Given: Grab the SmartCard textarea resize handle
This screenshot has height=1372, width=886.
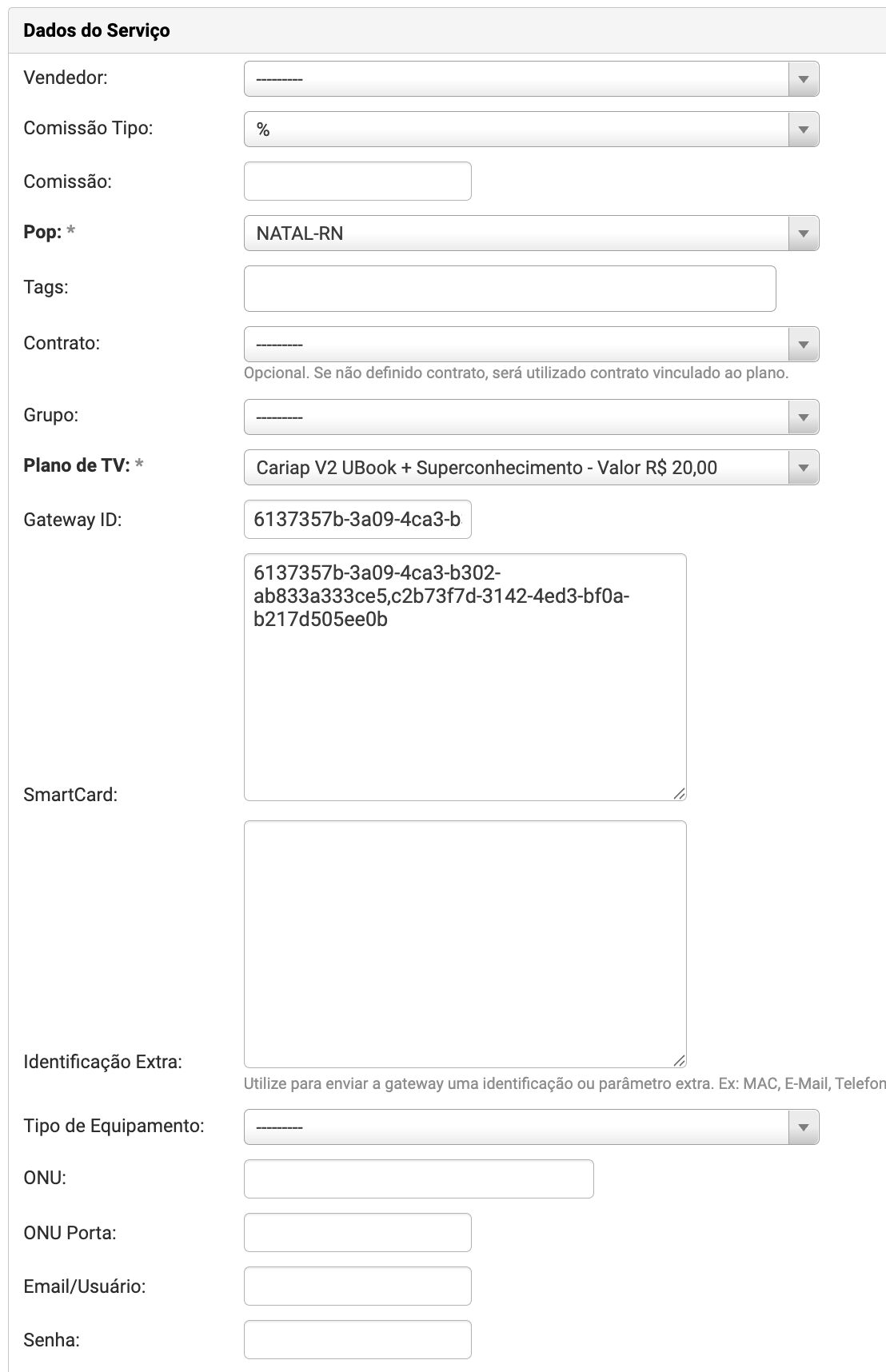Looking at the screenshot, I should (x=679, y=793).
